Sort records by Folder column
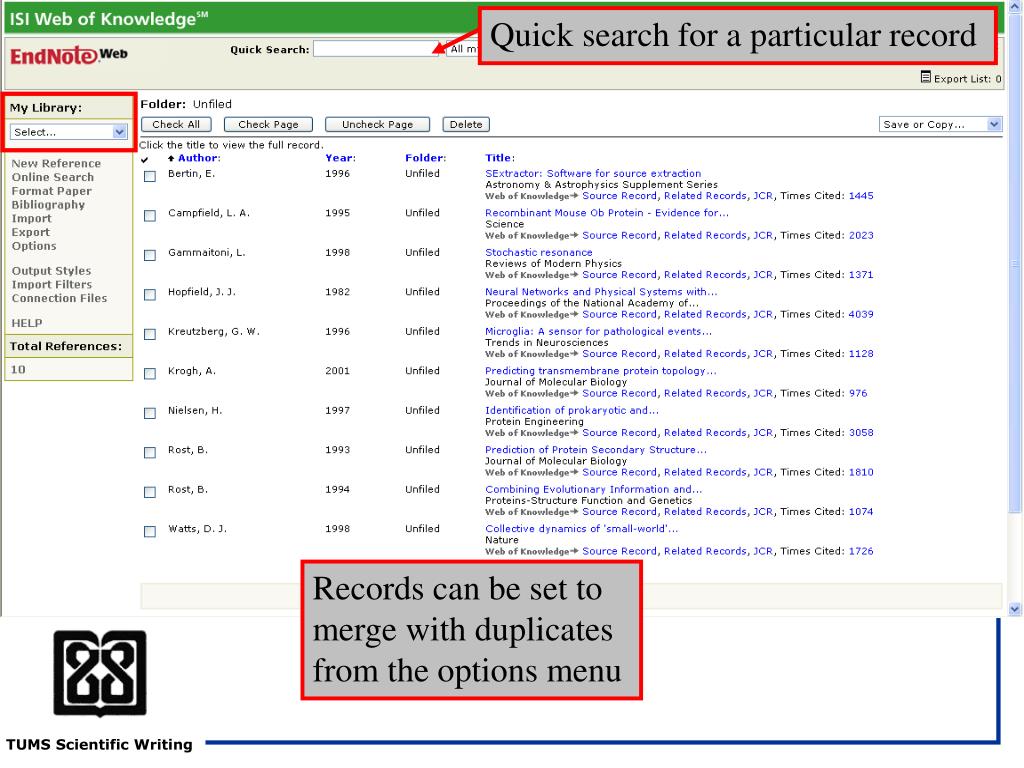Image resolution: width=1024 pixels, height=768 pixels. coord(425,158)
